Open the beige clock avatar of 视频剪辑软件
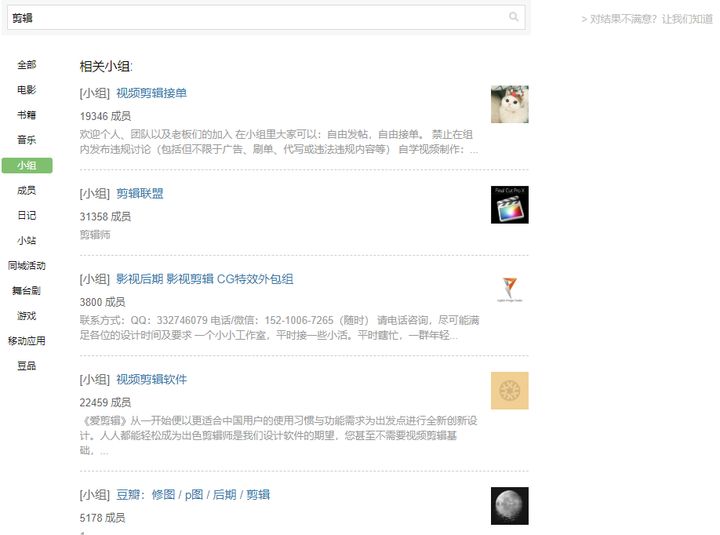The image size is (720, 535). point(510,391)
